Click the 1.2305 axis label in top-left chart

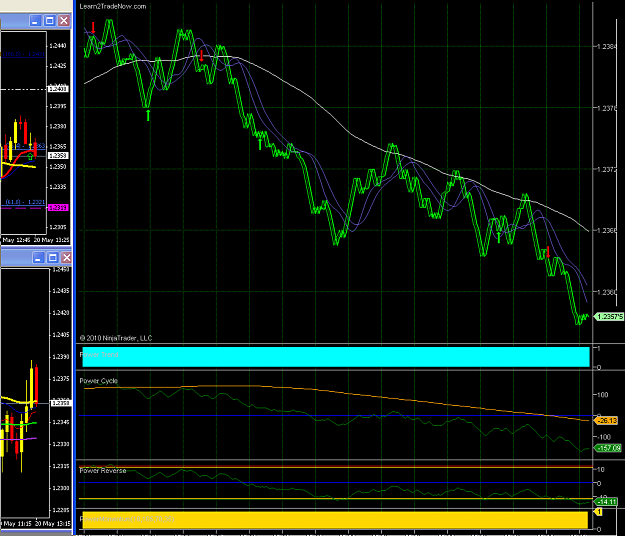[58, 227]
